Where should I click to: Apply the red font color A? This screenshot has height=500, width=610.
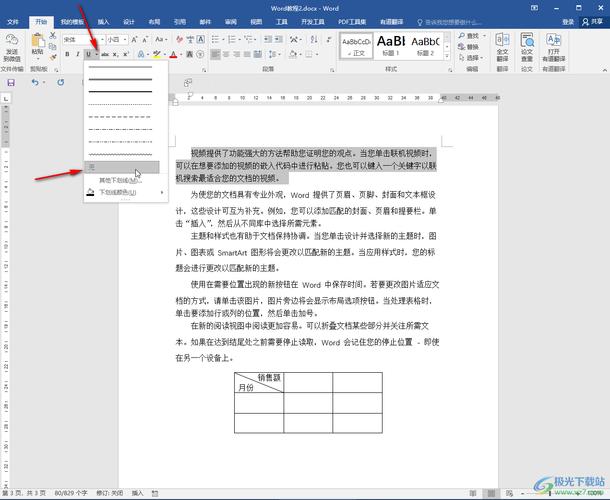click(174, 54)
